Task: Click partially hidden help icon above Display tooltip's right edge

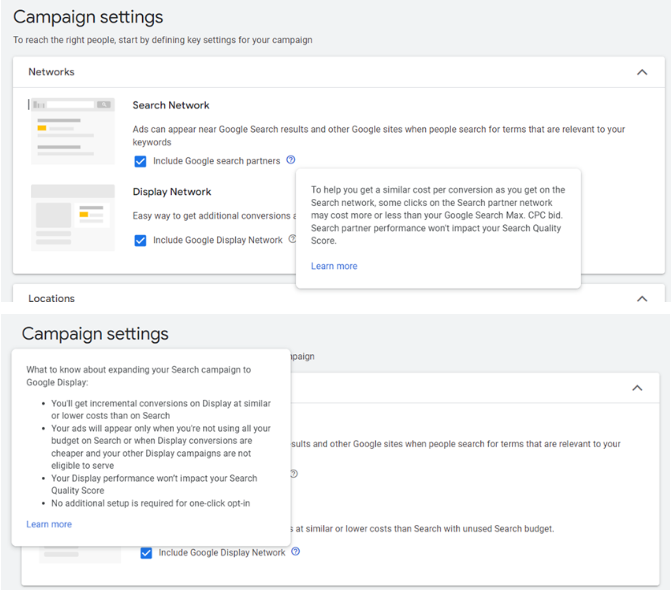Action: pyautogui.click(x=296, y=474)
